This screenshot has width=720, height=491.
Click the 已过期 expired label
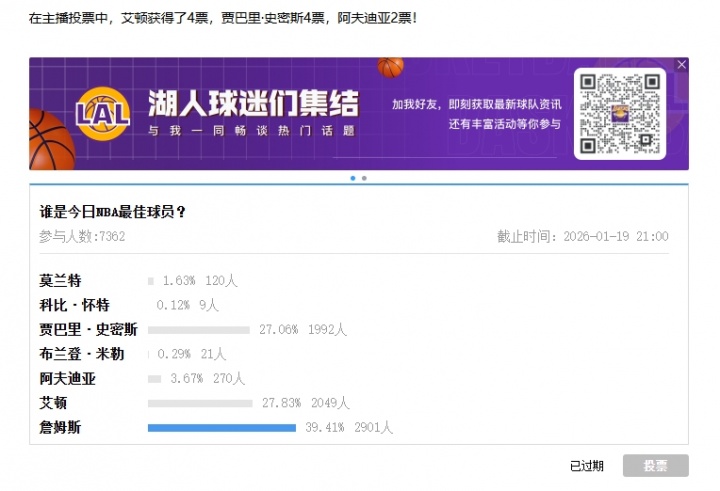pos(586,466)
